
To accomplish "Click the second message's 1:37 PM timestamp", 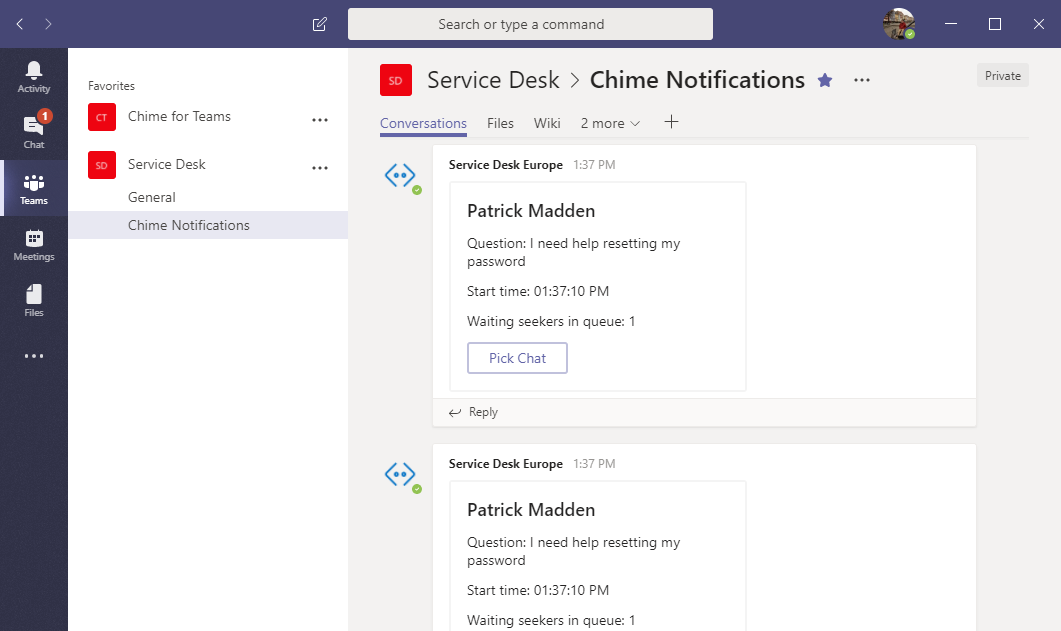I will (594, 464).
